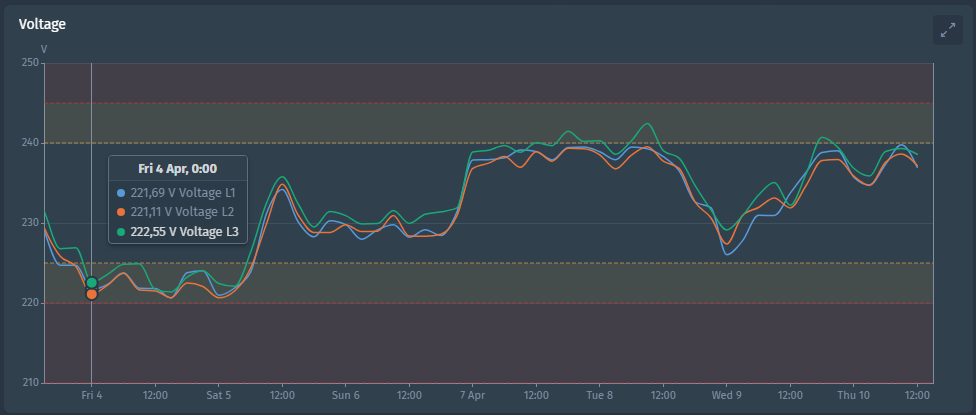Click the Sun 6 axis label

coord(346,395)
